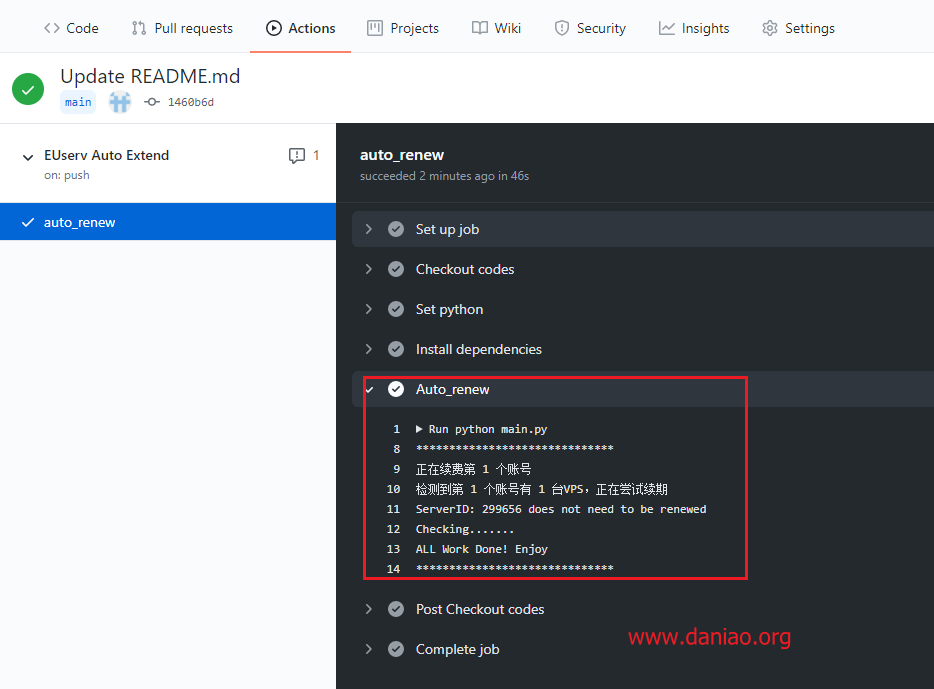Click the Pull requests branch icon
This screenshot has width=934, height=689.
(139, 28)
